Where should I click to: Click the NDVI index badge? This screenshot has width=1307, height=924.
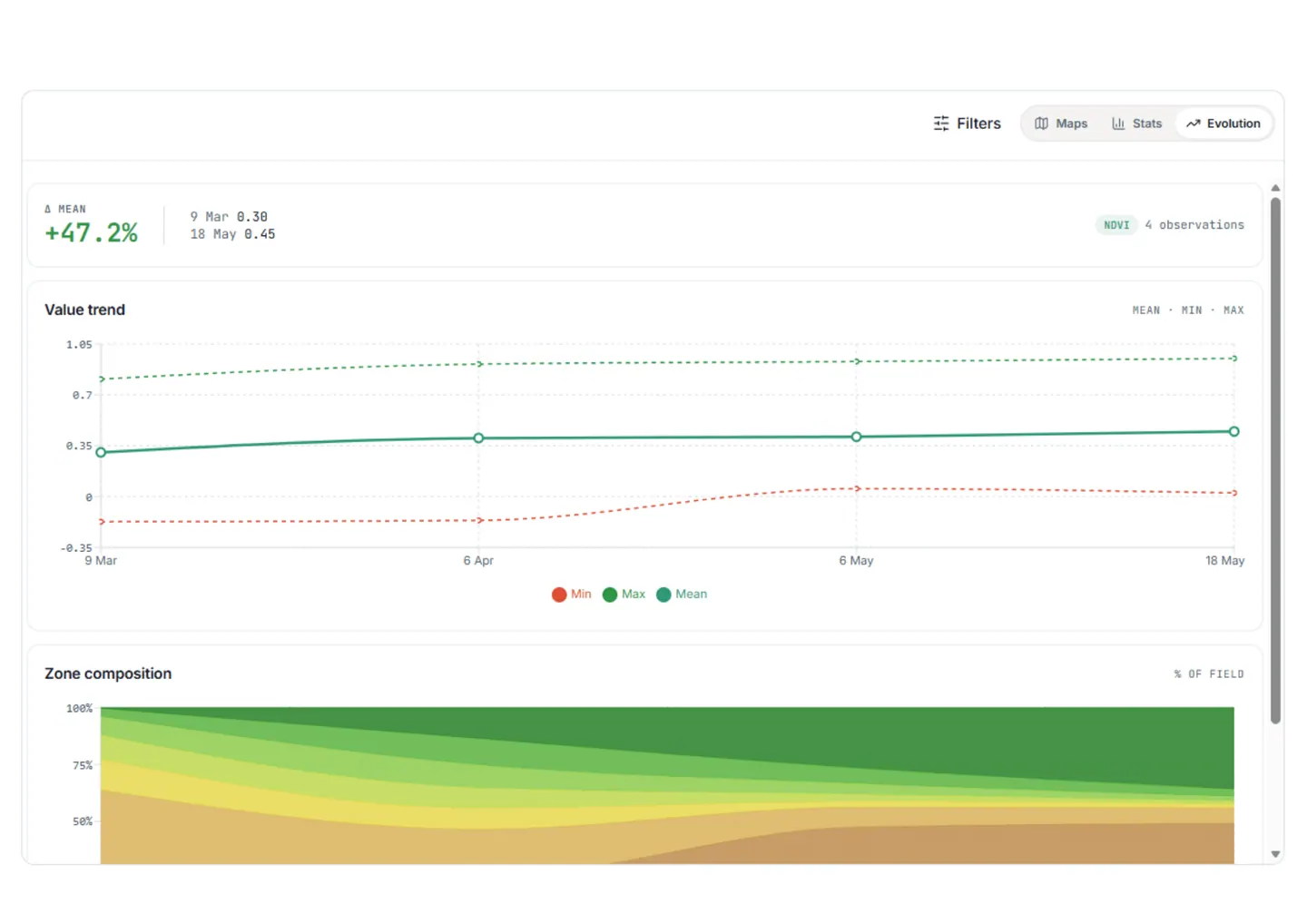pyautogui.click(x=1116, y=225)
